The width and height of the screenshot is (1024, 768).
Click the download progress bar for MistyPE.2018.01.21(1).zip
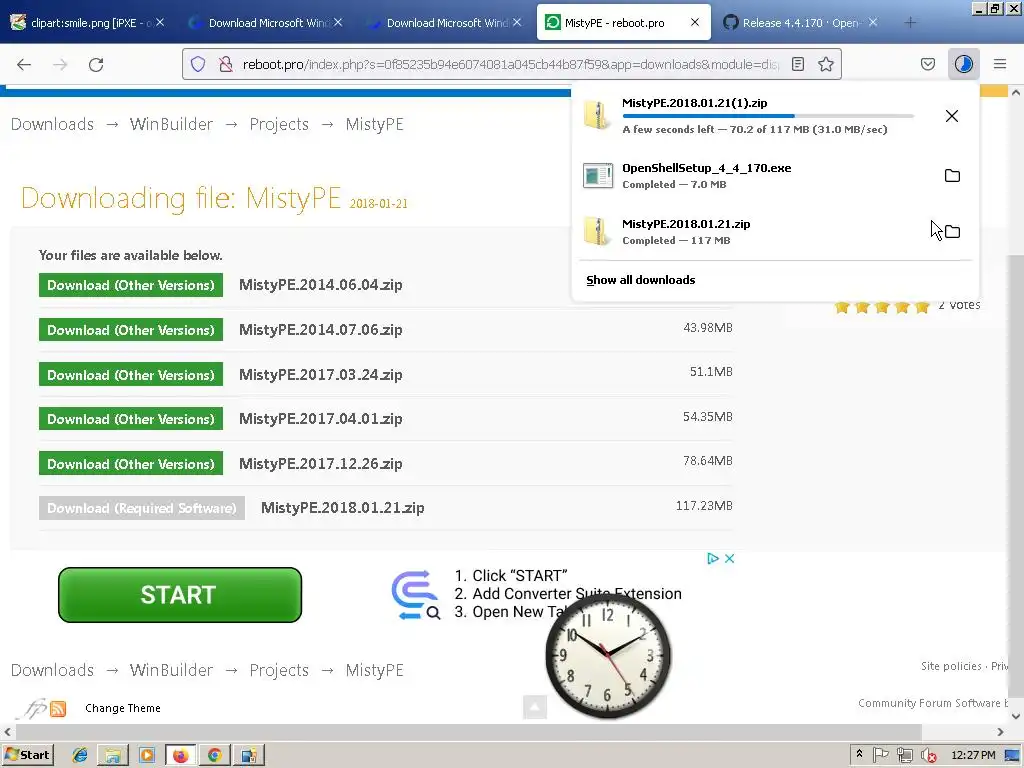click(768, 116)
